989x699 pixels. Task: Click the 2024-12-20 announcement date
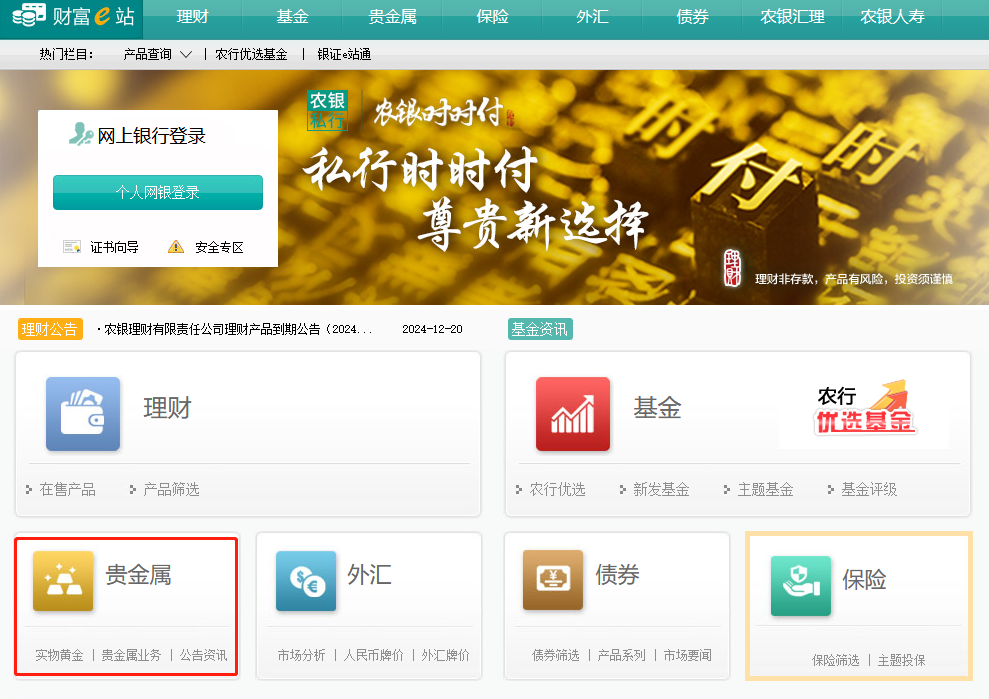433,329
